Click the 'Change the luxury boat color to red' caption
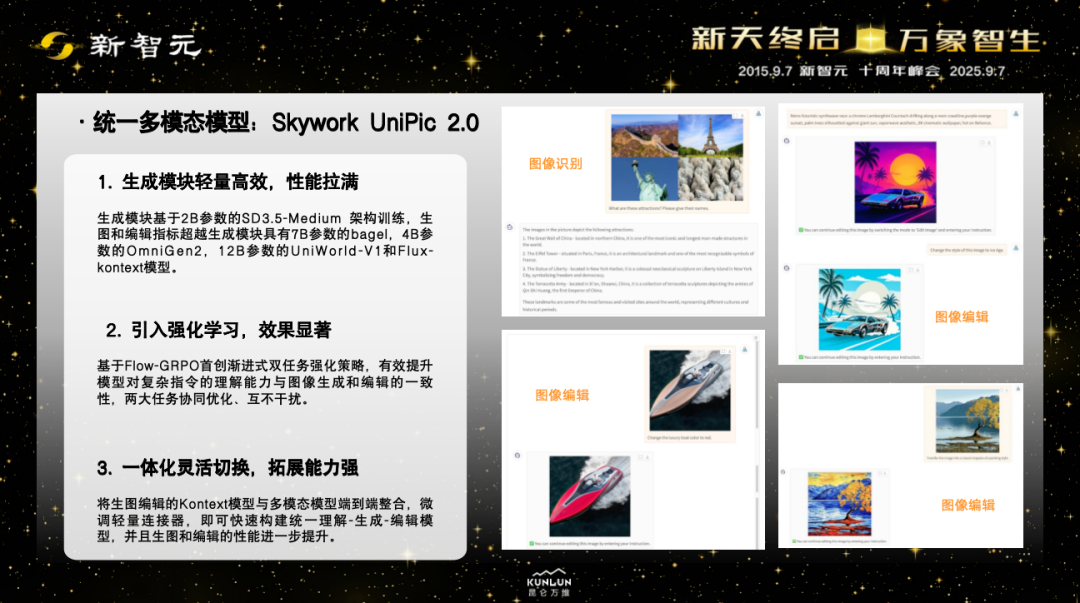The image size is (1080, 603). point(680,438)
